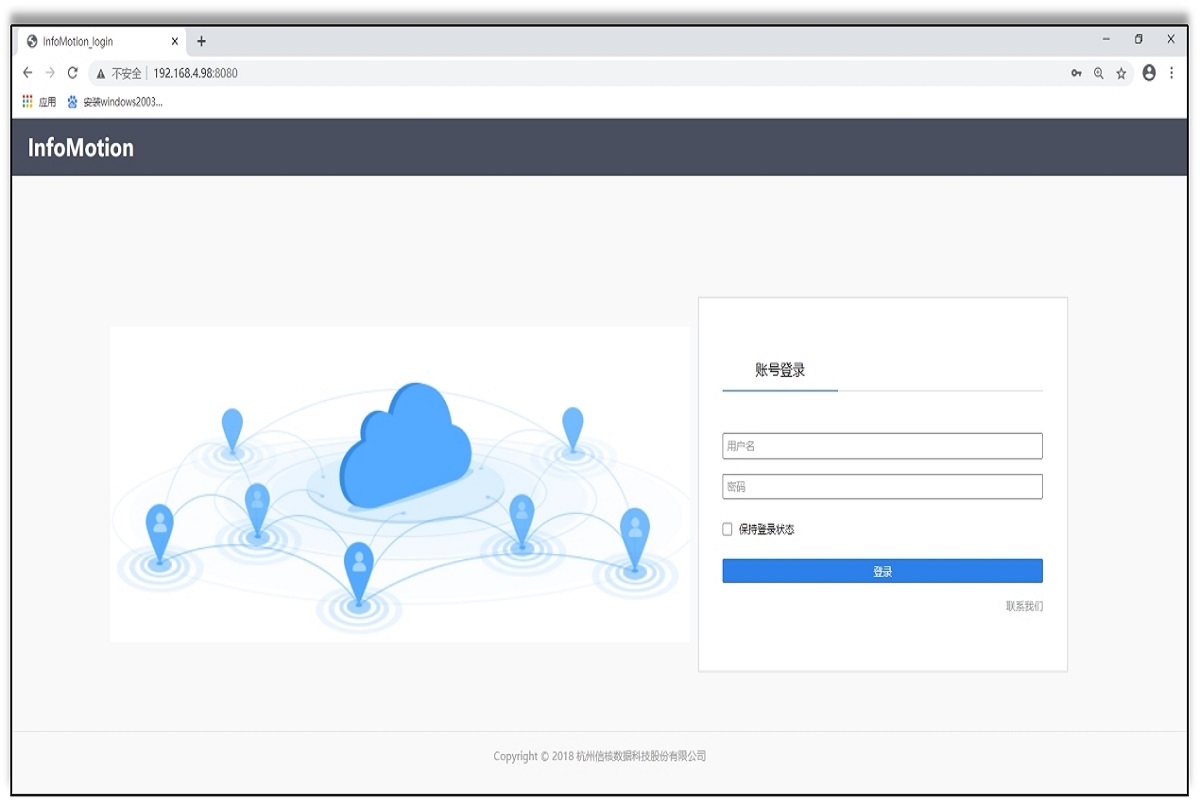Open the Chrome profile avatar icon
This screenshot has height=800, width=1200.
click(1149, 73)
